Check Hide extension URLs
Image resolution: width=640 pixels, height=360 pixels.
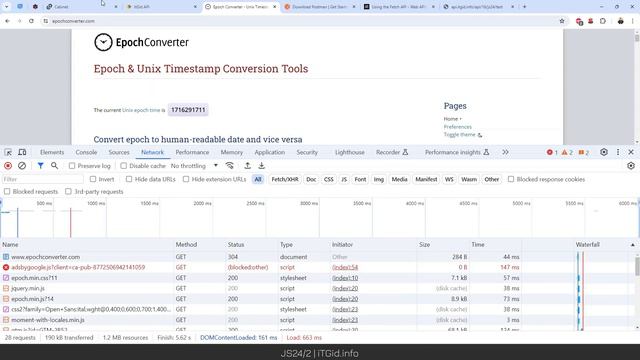click(186, 179)
